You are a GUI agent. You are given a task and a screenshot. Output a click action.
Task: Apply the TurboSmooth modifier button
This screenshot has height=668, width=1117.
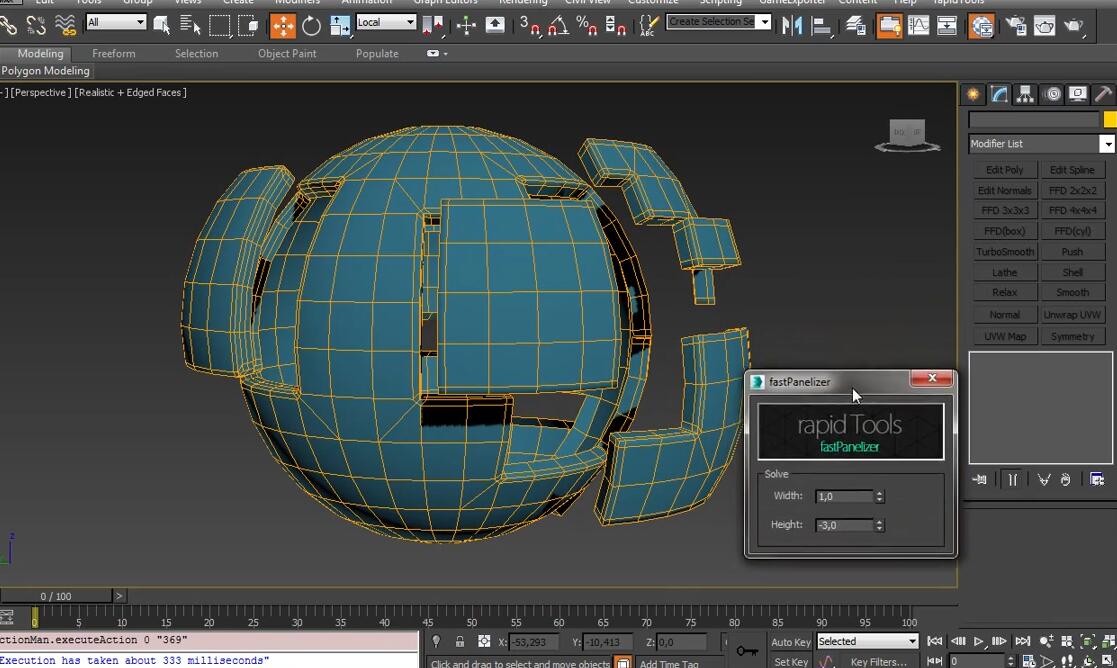[1004, 251]
